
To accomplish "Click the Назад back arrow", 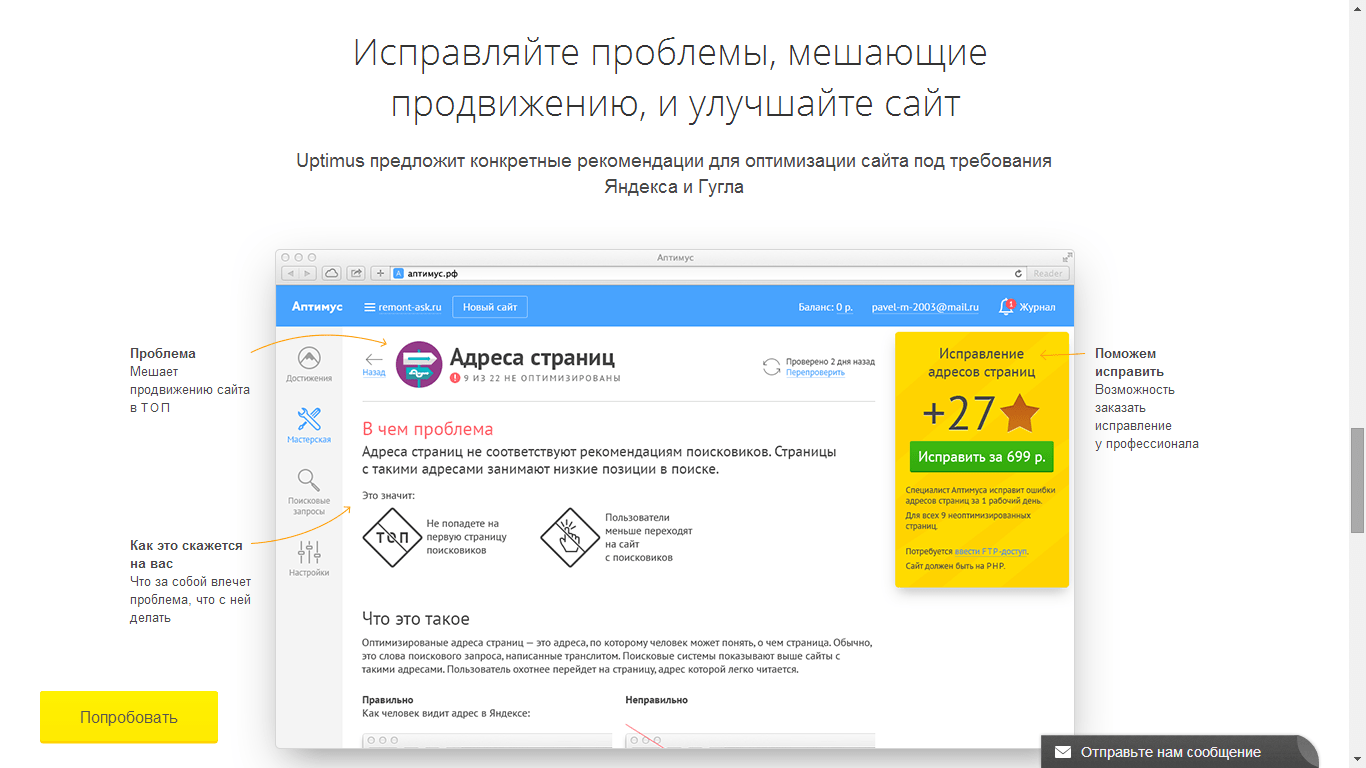I will click(x=374, y=358).
